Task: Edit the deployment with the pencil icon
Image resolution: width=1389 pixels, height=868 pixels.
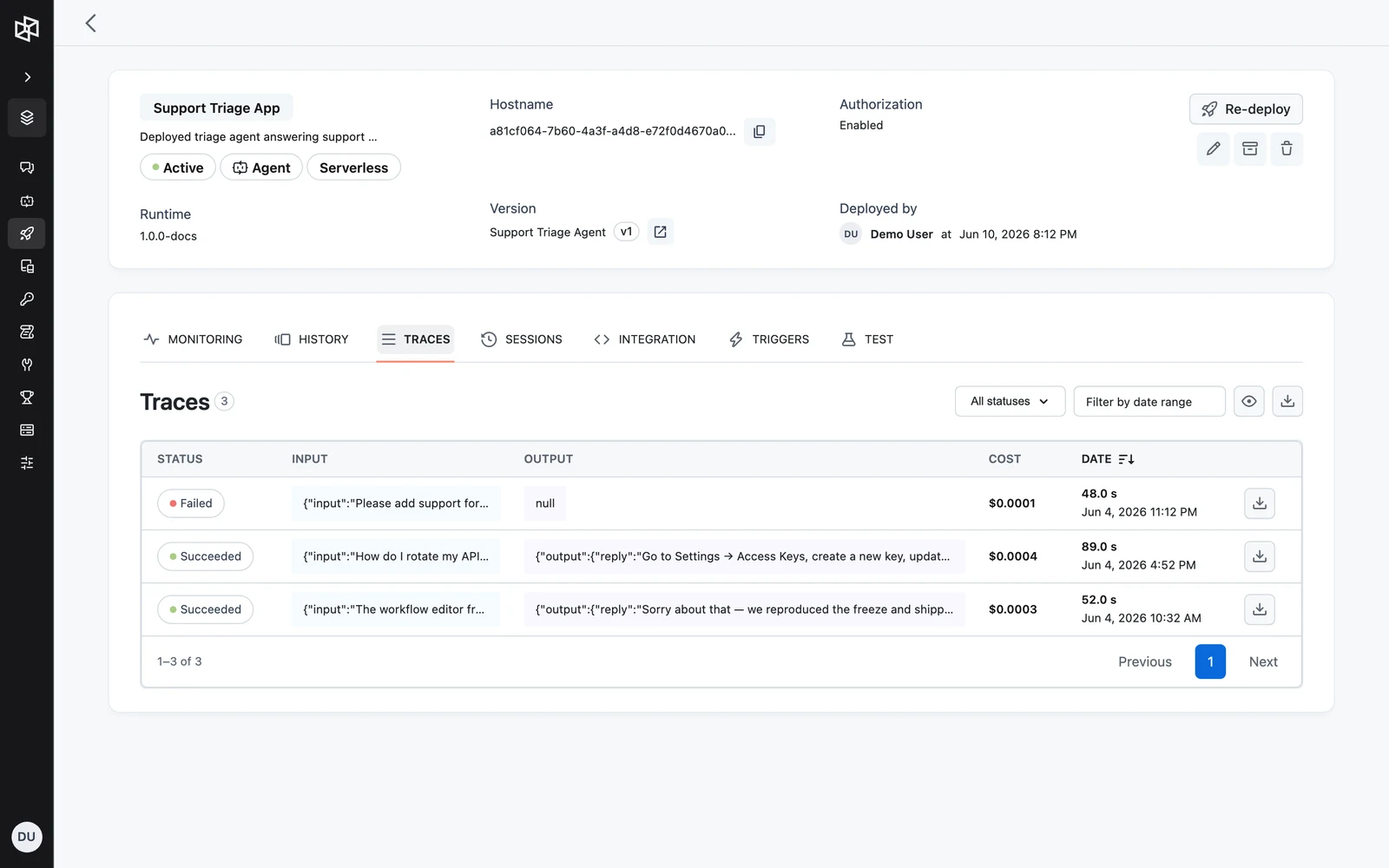Action: coord(1214,149)
